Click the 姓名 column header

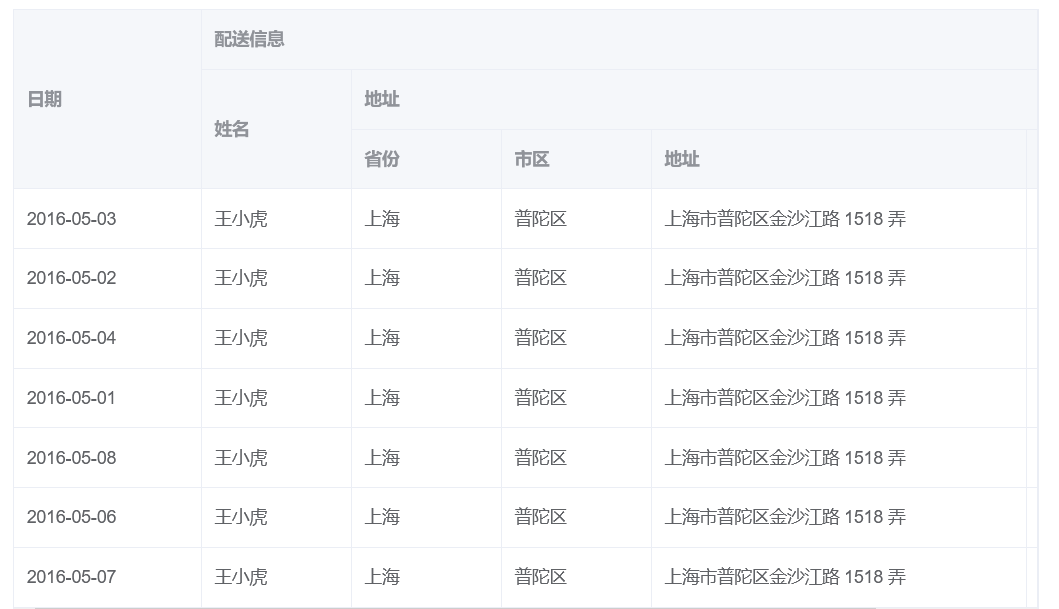point(231,129)
